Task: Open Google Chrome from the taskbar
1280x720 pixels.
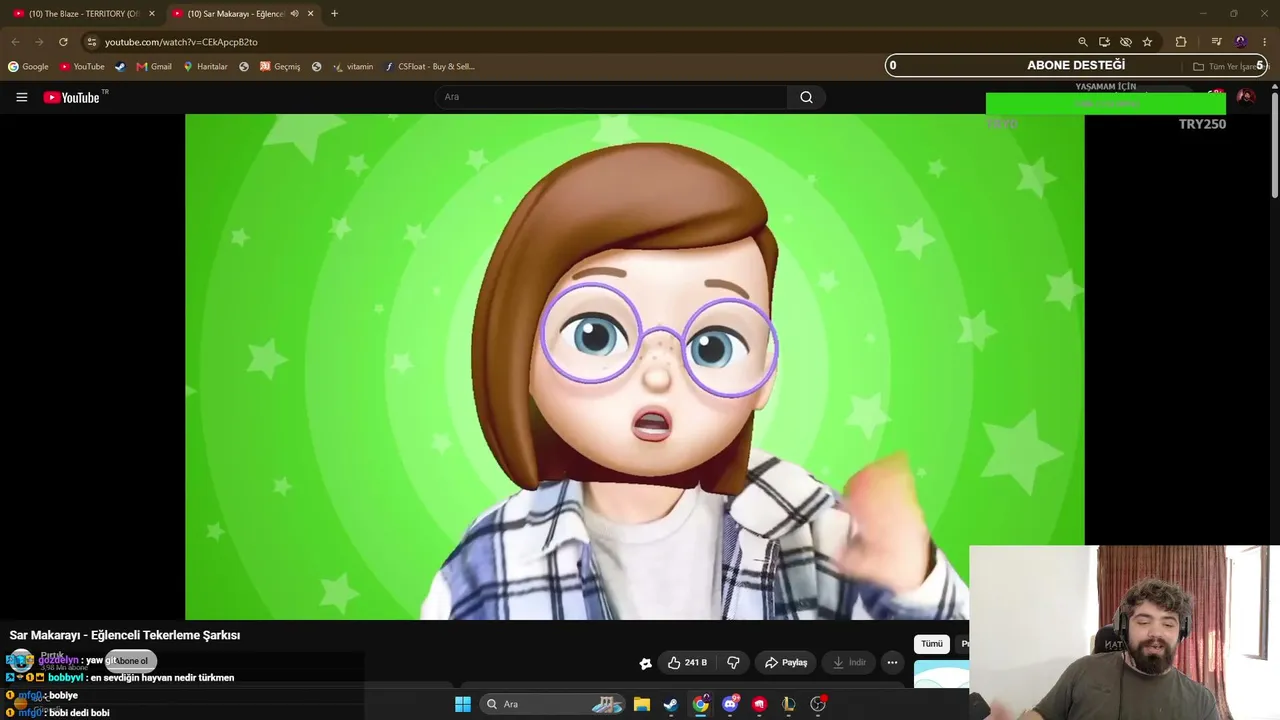Action: pos(700,704)
